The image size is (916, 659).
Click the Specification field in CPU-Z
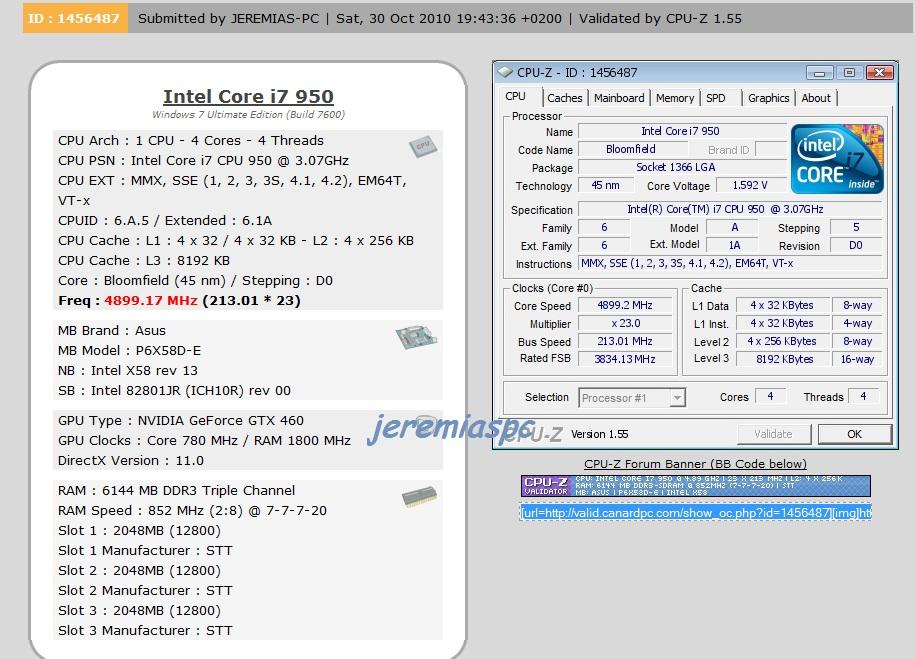point(729,209)
